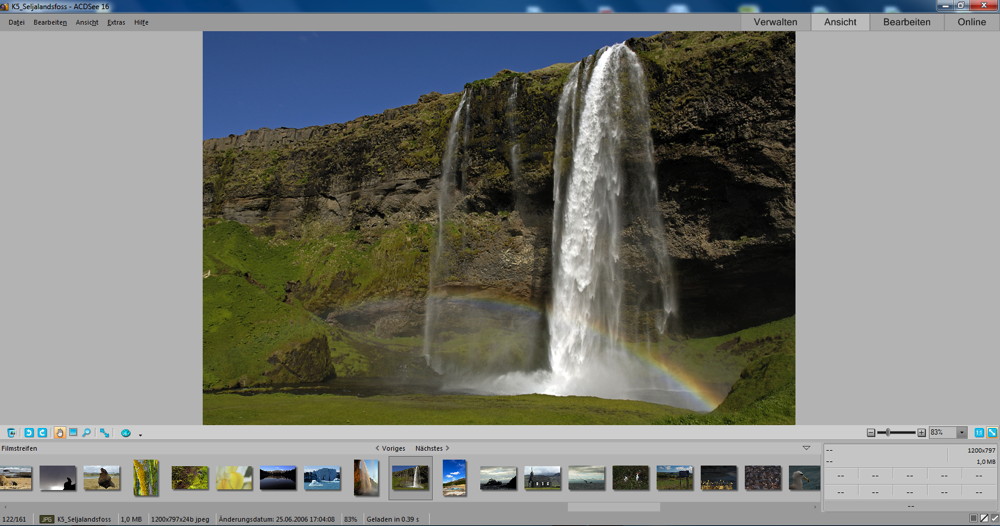
Task: Click the full screen toggle icon
Action: [104, 433]
